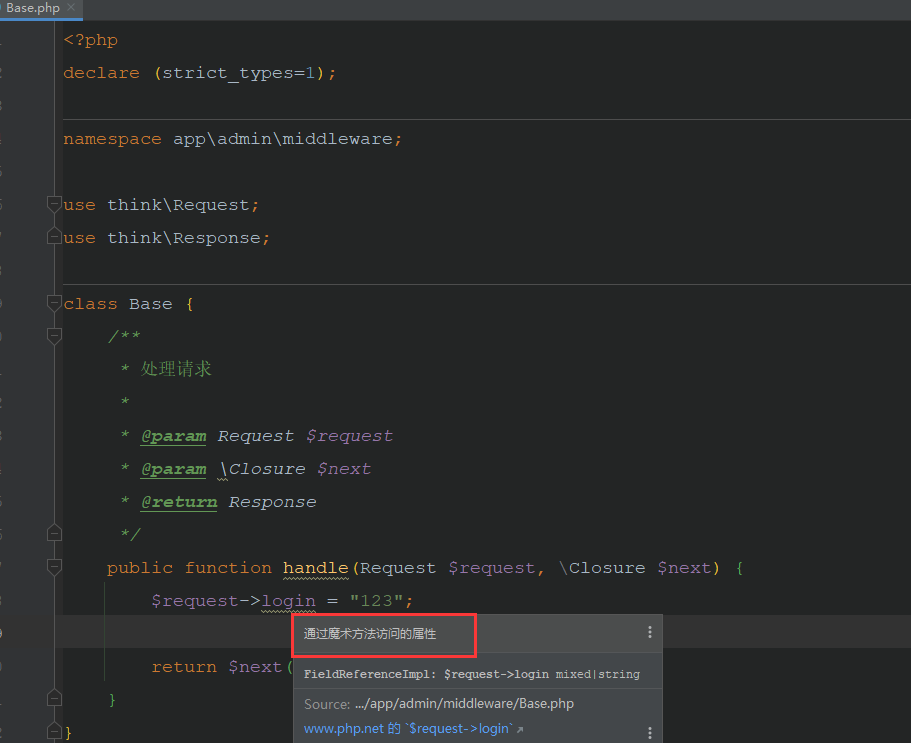Image resolution: width=911 pixels, height=743 pixels.
Task: Click the Source path app/admin/middleware/Base.php
Action: [464, 704]
